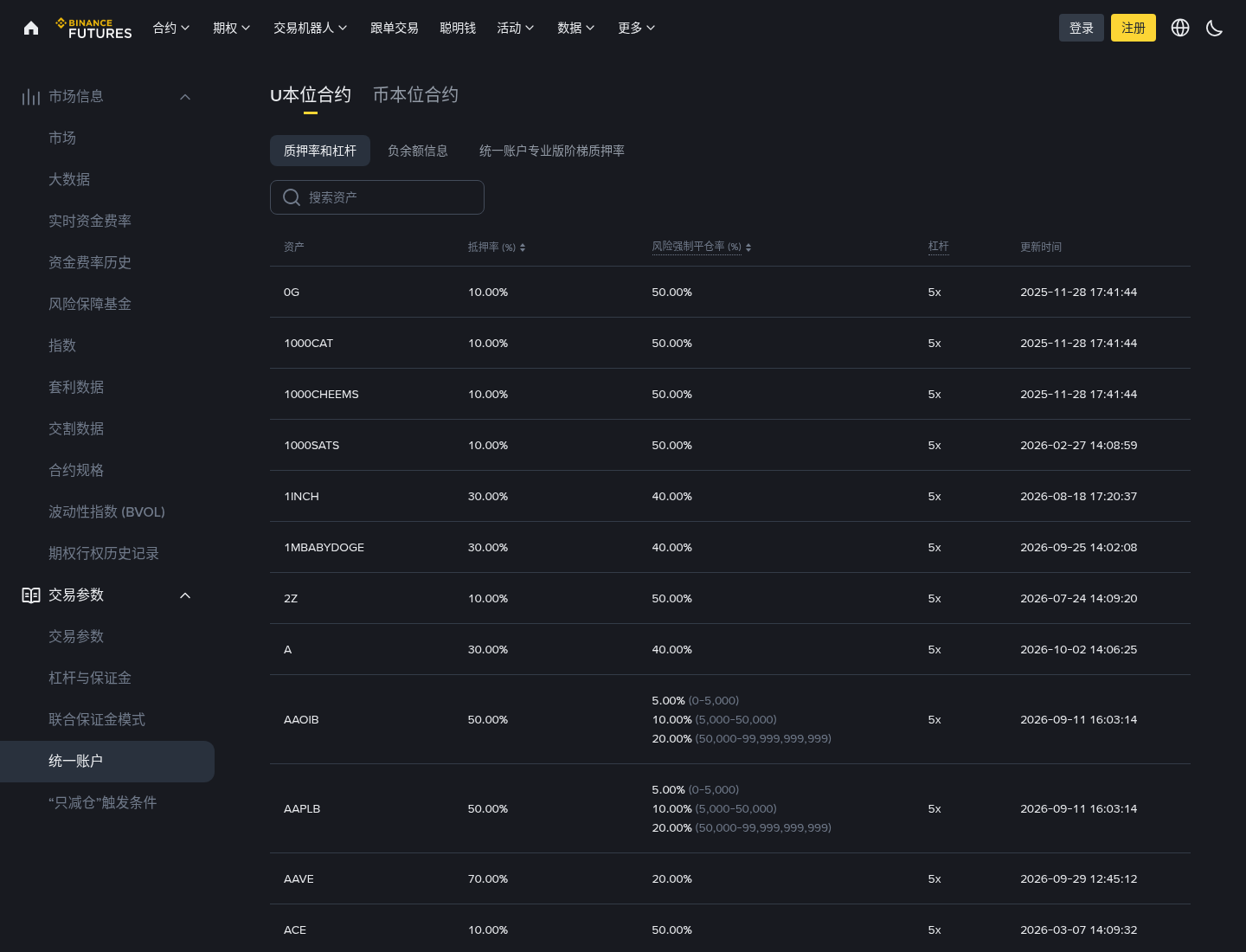The height and width of the screenshot is (952, 1246).
Task: Go to 实时资金费率 page
Action: [90, 221]
